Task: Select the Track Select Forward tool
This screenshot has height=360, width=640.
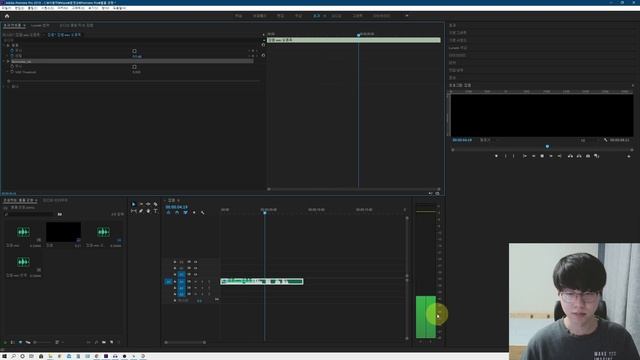Action: pyautogui.click(x=141, y=204)
